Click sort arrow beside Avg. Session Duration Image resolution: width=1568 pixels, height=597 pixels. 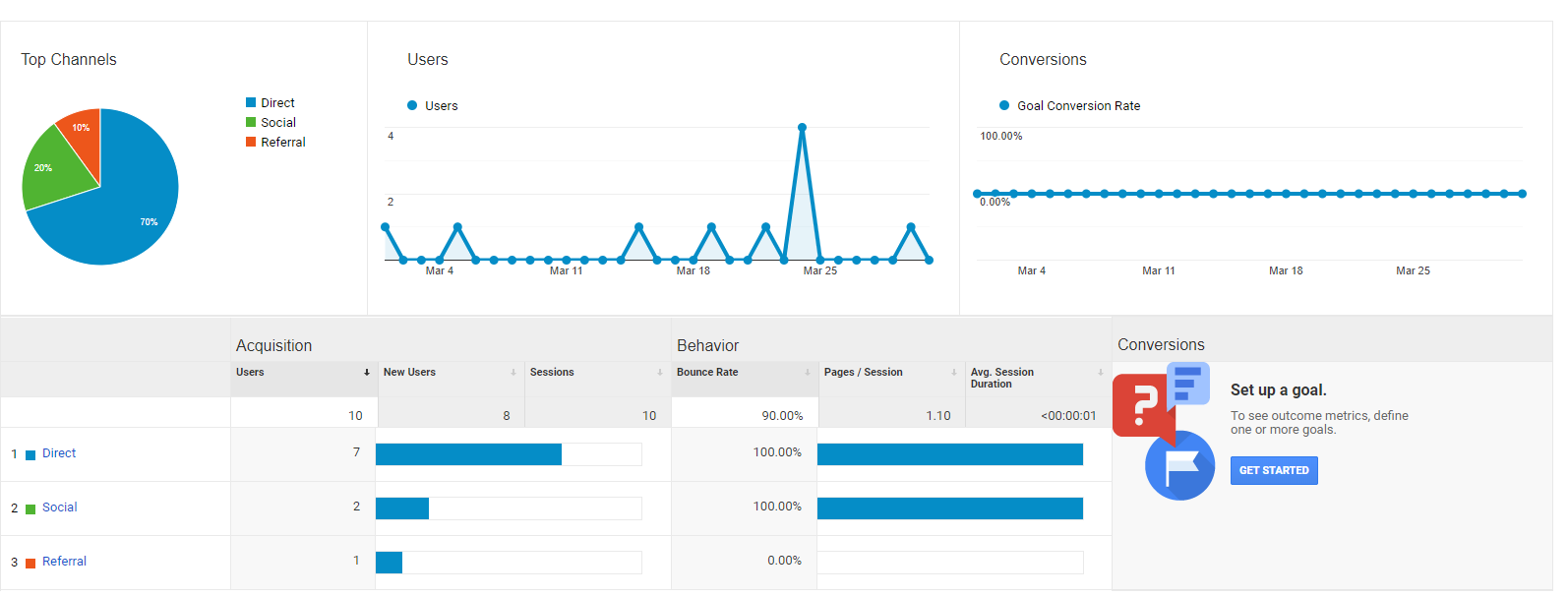coord(1101,373)
